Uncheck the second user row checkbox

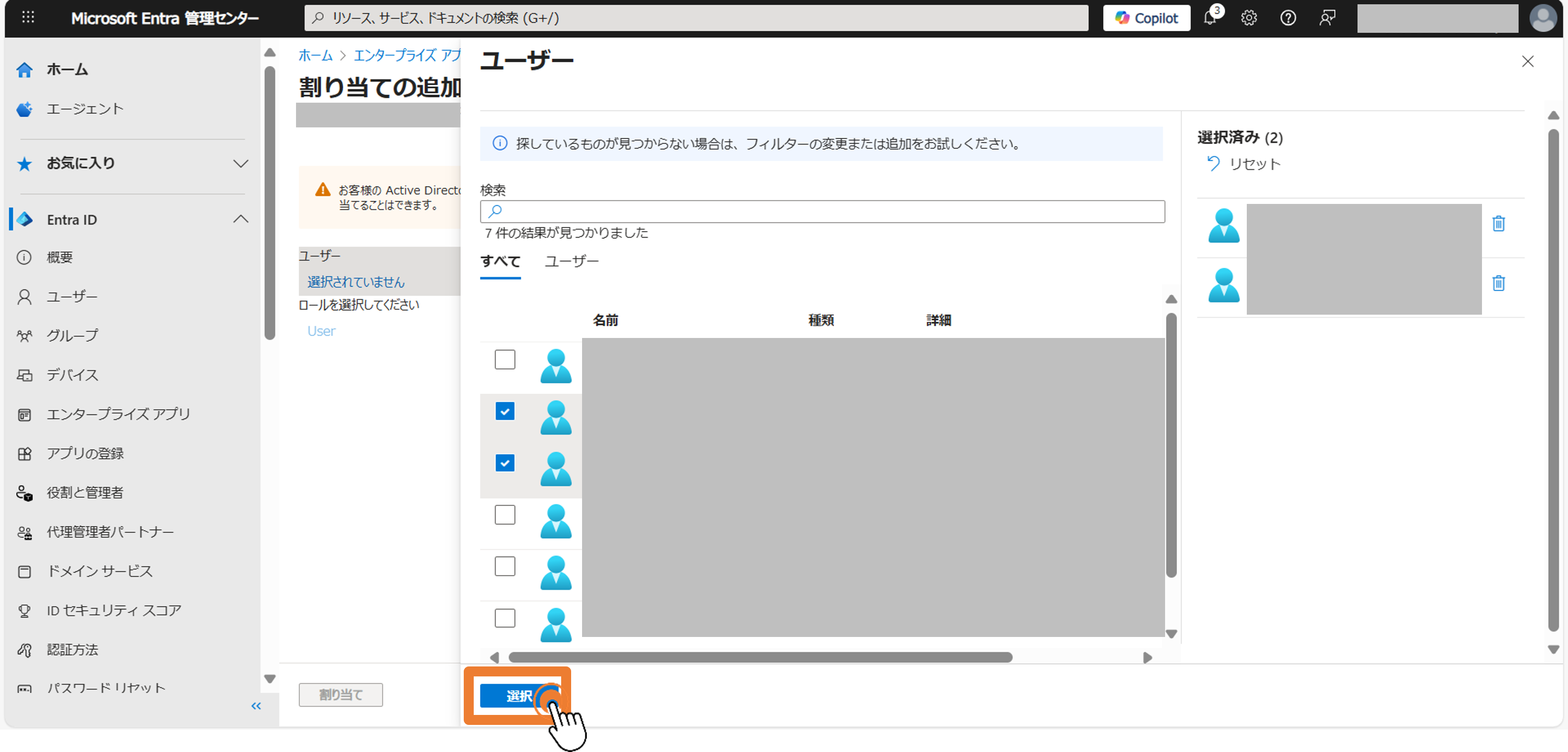click(505, 412)
